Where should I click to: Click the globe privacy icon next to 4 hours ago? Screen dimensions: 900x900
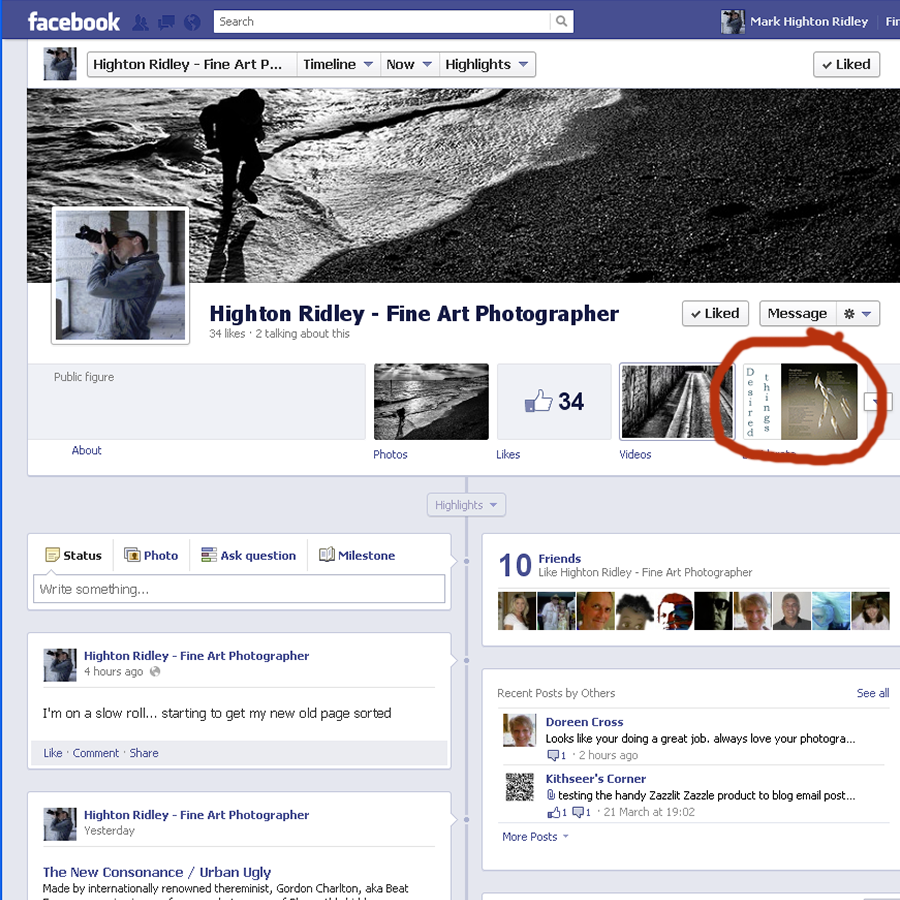pyautogui.click(x=155, y=672)
